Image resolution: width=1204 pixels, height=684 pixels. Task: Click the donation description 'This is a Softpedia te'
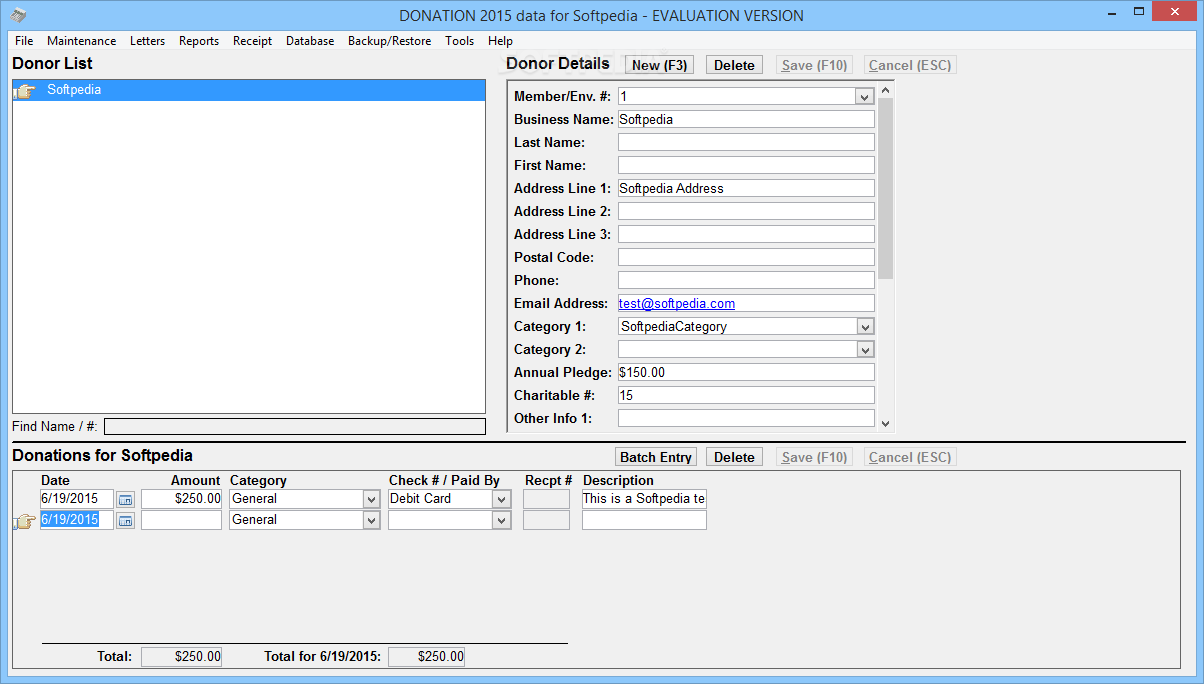(x=644, y=499)
